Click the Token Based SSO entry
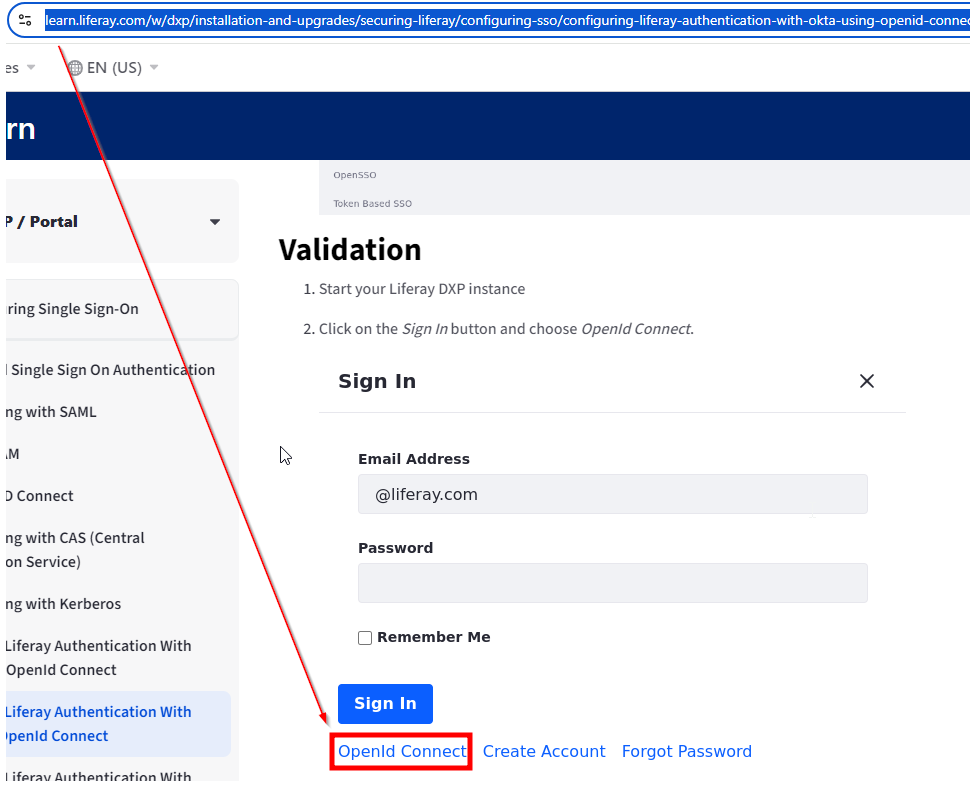This screenshot has width=980, height=793. (372, 204)
